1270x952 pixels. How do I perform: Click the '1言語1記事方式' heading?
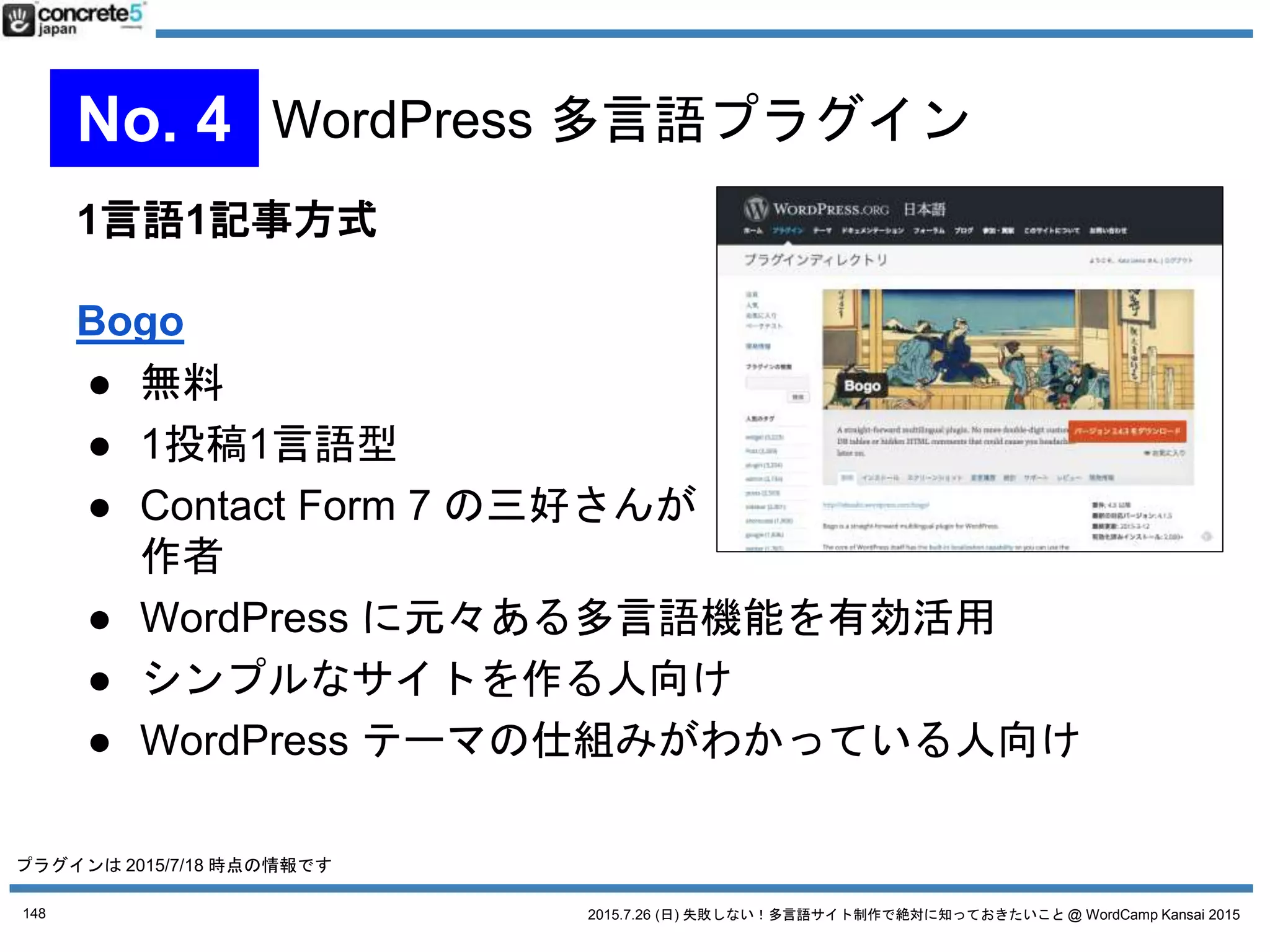(x=227, y=220)
